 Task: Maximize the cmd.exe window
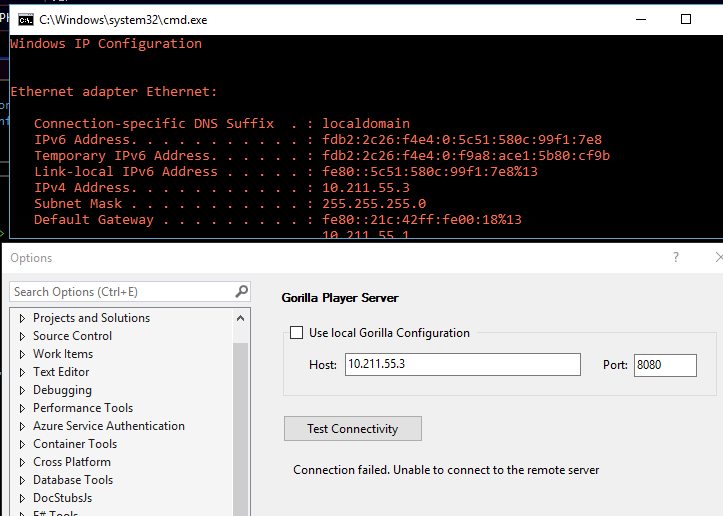tap(686, 19)
